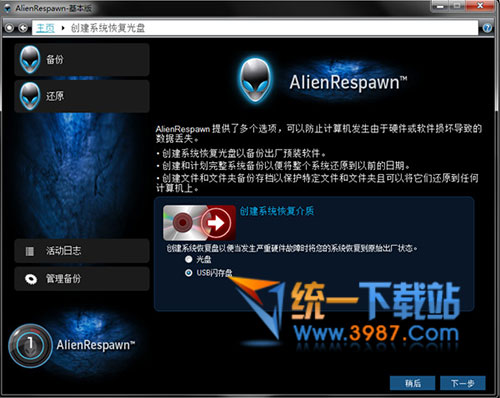
Task: Click the countdown circle icon showing 1
Action: pyautogui.click(x=30, y=346)
